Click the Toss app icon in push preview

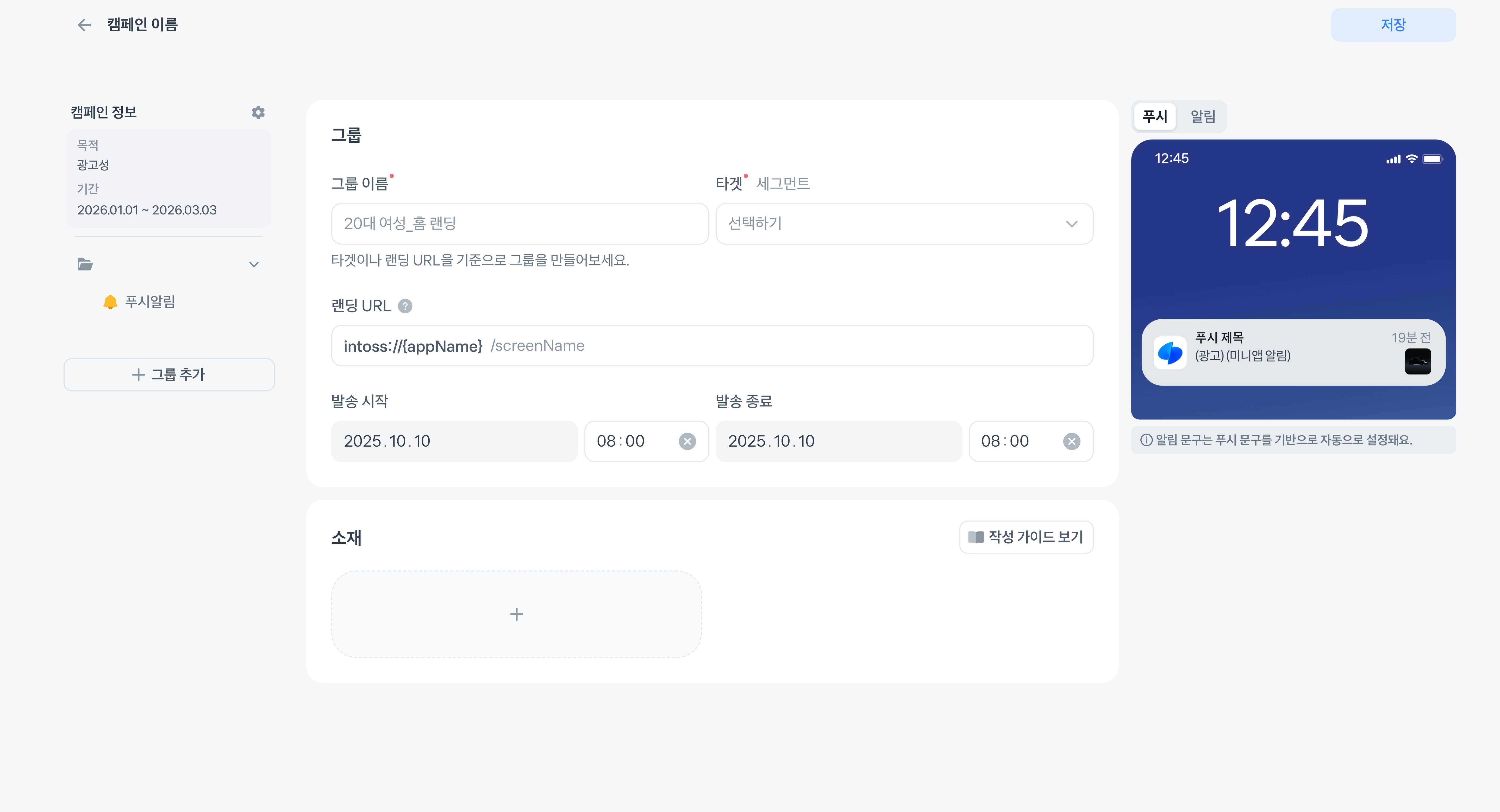[x=1170, y=353]
